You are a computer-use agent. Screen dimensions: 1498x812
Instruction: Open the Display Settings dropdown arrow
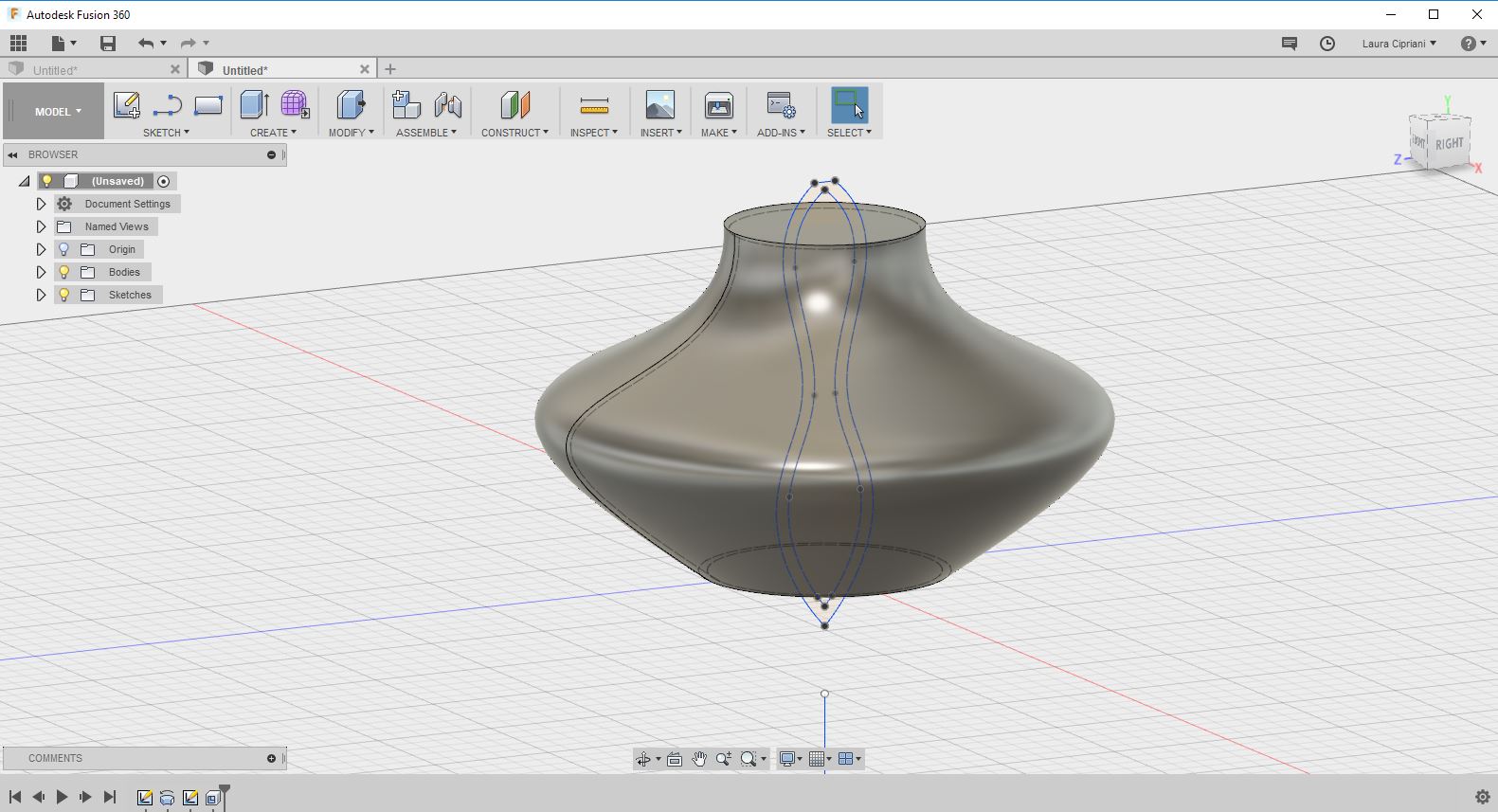800,759
